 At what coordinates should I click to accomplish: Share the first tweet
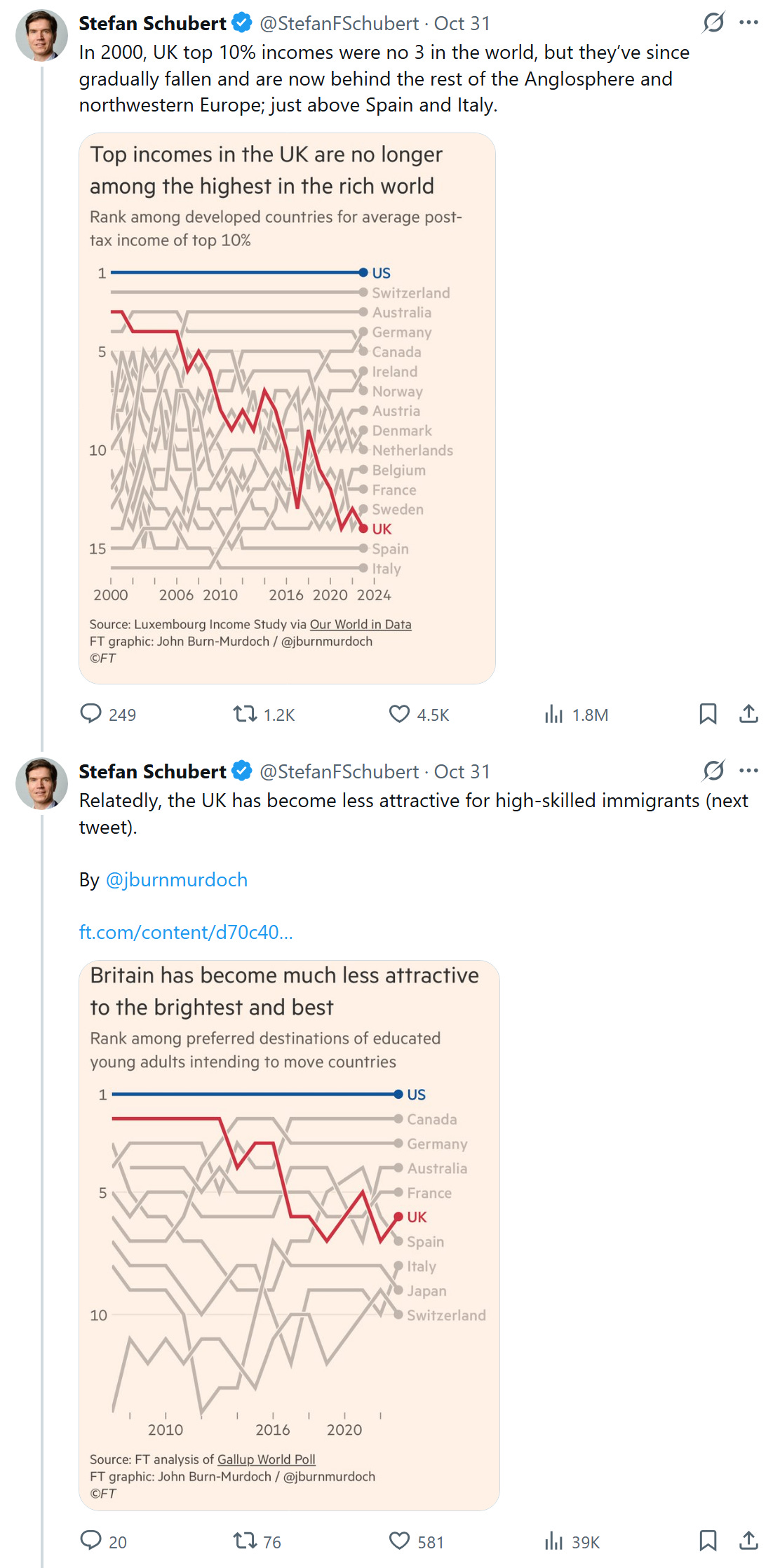(748, 714)
